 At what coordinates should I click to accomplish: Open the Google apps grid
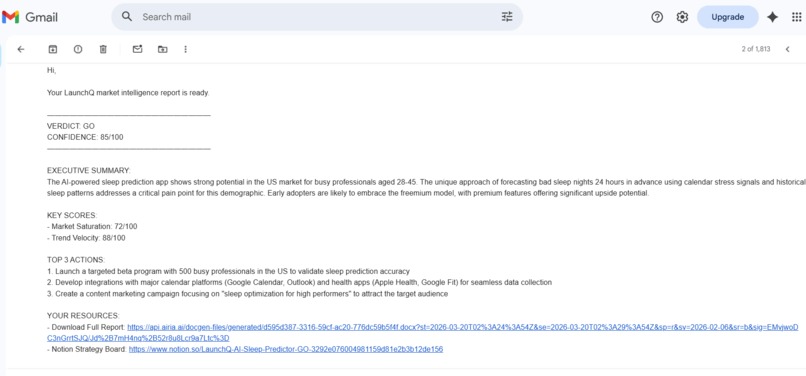click(x=797, y=17)
